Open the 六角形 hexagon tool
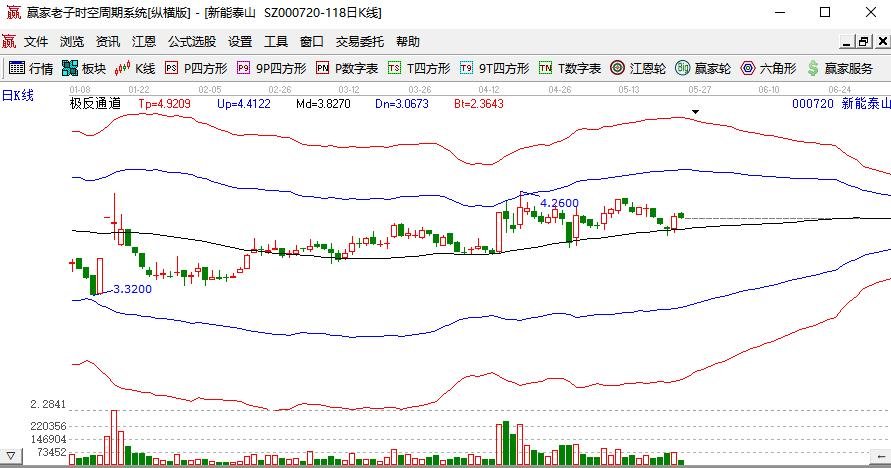 pyautogui.click(x=768, y=69)
